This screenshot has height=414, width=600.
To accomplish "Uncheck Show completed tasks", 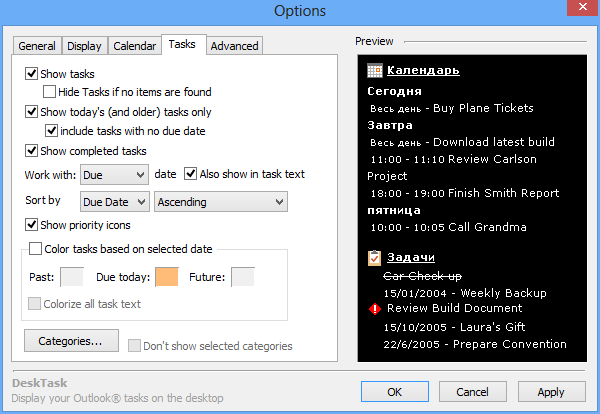I will coord(32,151).
